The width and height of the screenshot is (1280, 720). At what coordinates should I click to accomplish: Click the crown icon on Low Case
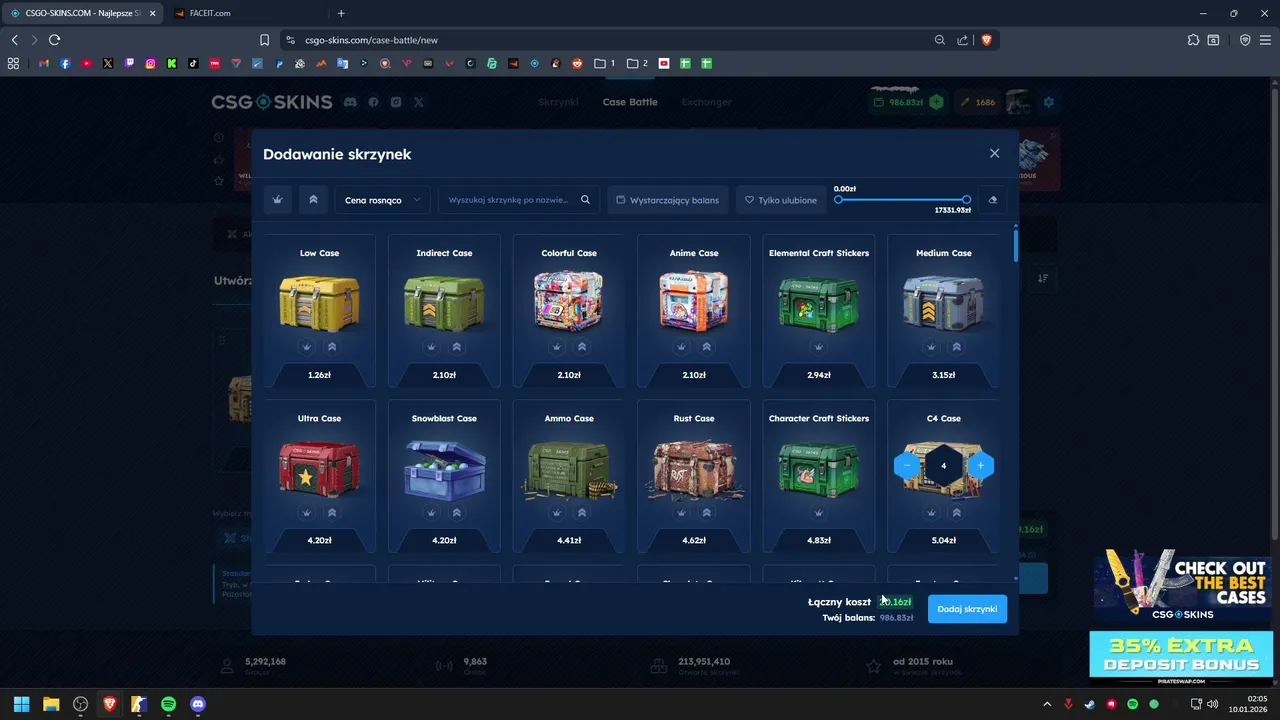(307, 347)
